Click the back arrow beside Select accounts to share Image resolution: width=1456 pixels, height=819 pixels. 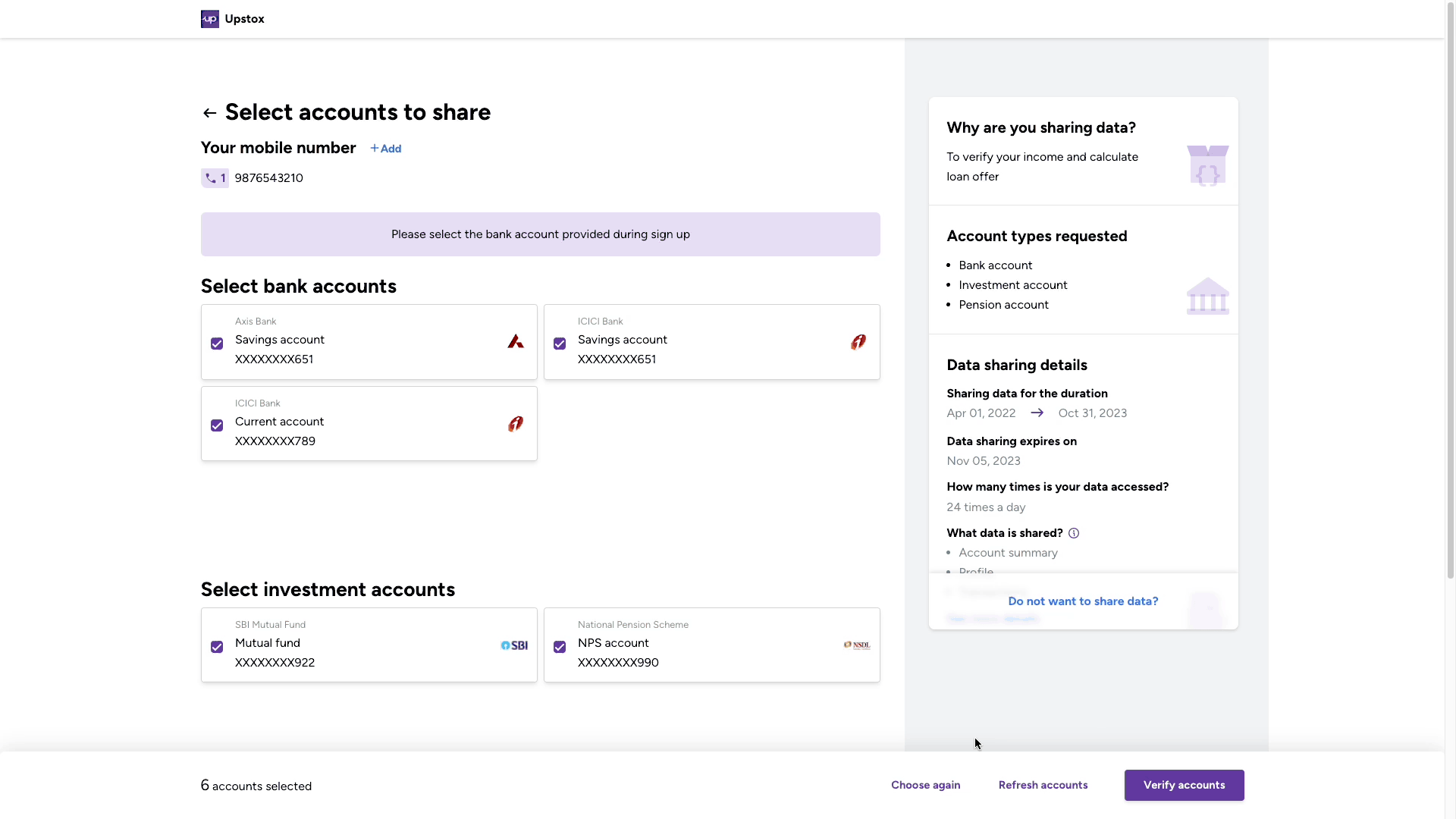pos(209,113)
